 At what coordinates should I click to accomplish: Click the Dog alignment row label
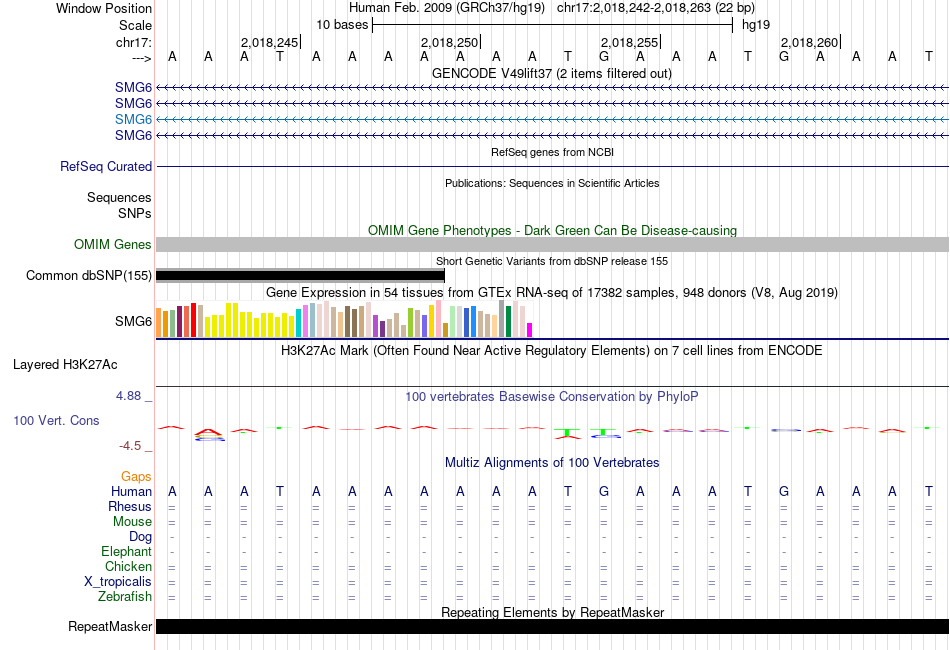140,537
